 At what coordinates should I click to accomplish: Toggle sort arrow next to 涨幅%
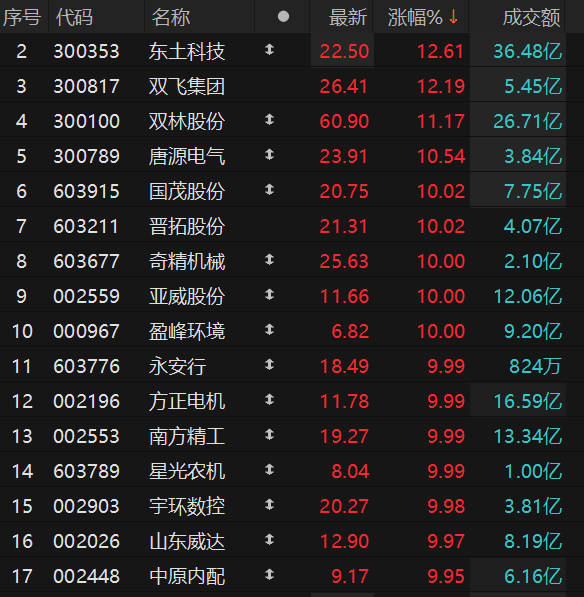pyautogui.click(x=453, y=17)
